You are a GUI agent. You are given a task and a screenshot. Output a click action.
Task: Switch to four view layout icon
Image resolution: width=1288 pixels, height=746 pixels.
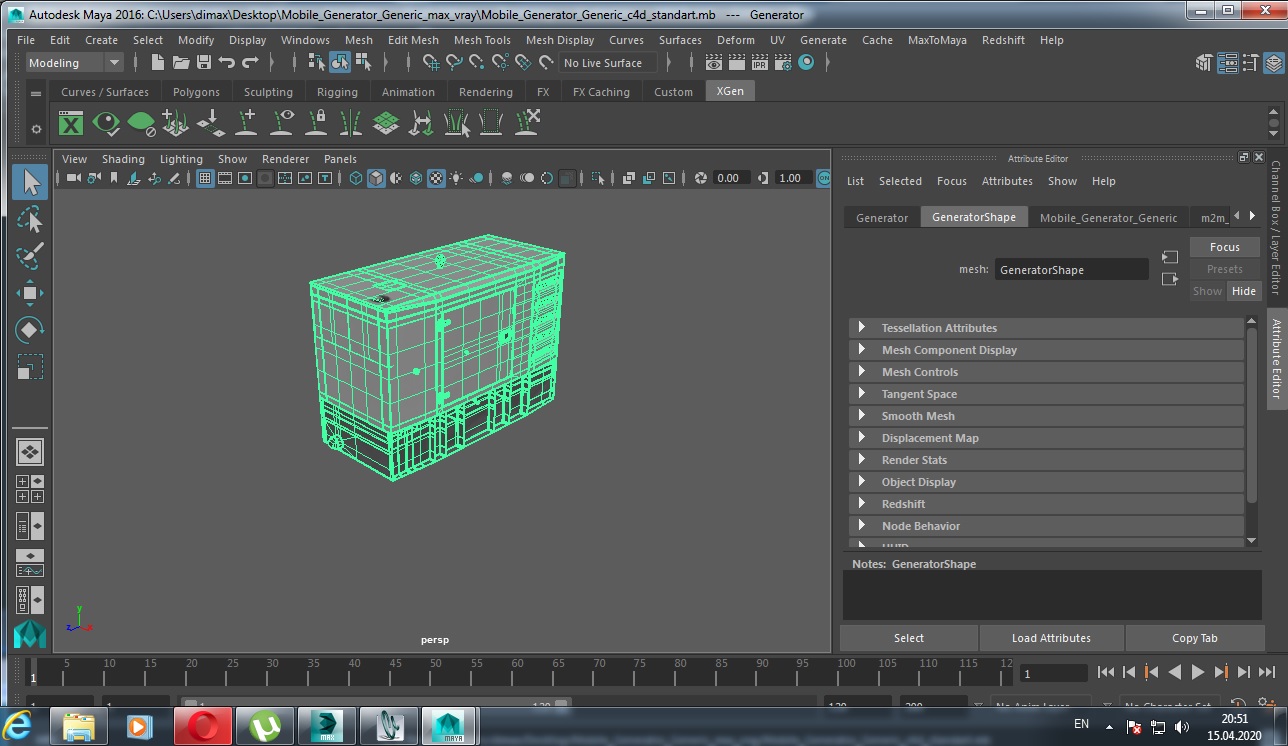coord(30,489)
